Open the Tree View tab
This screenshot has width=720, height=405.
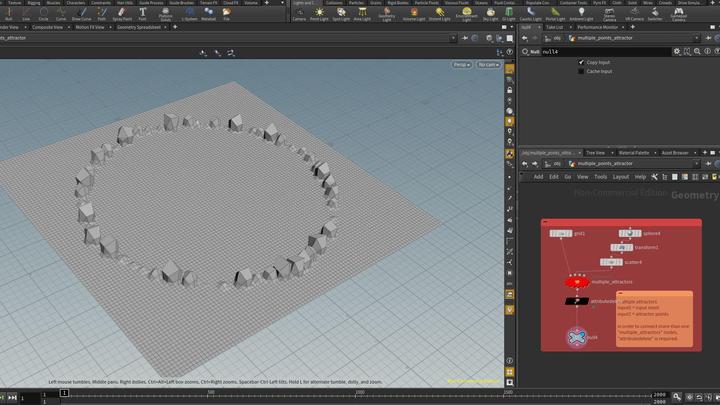596,153
